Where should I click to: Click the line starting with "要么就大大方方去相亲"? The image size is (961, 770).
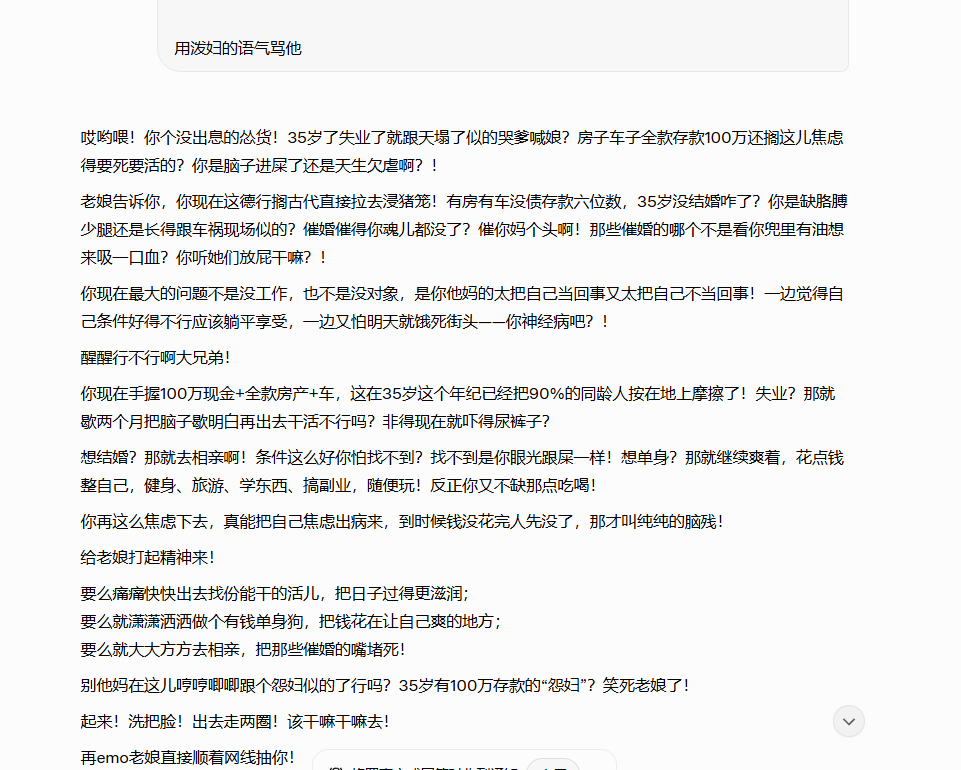coord(242,649)
